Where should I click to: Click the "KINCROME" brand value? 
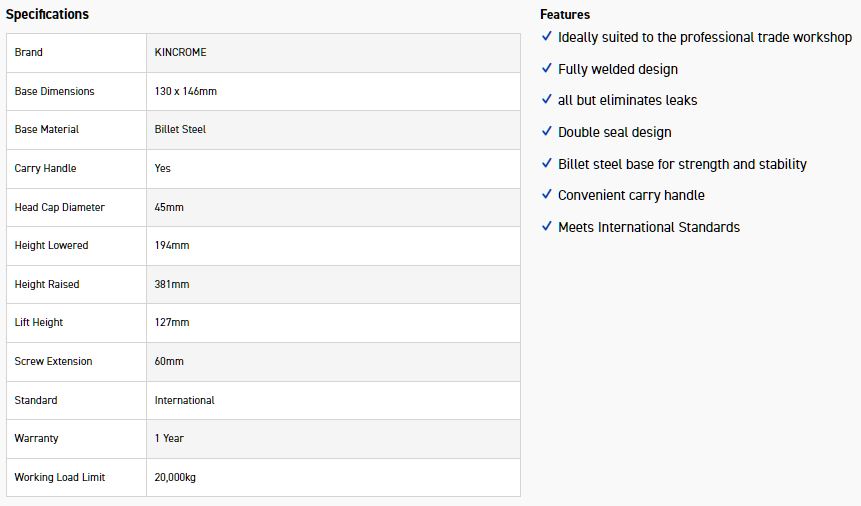[x=180, y=52]
